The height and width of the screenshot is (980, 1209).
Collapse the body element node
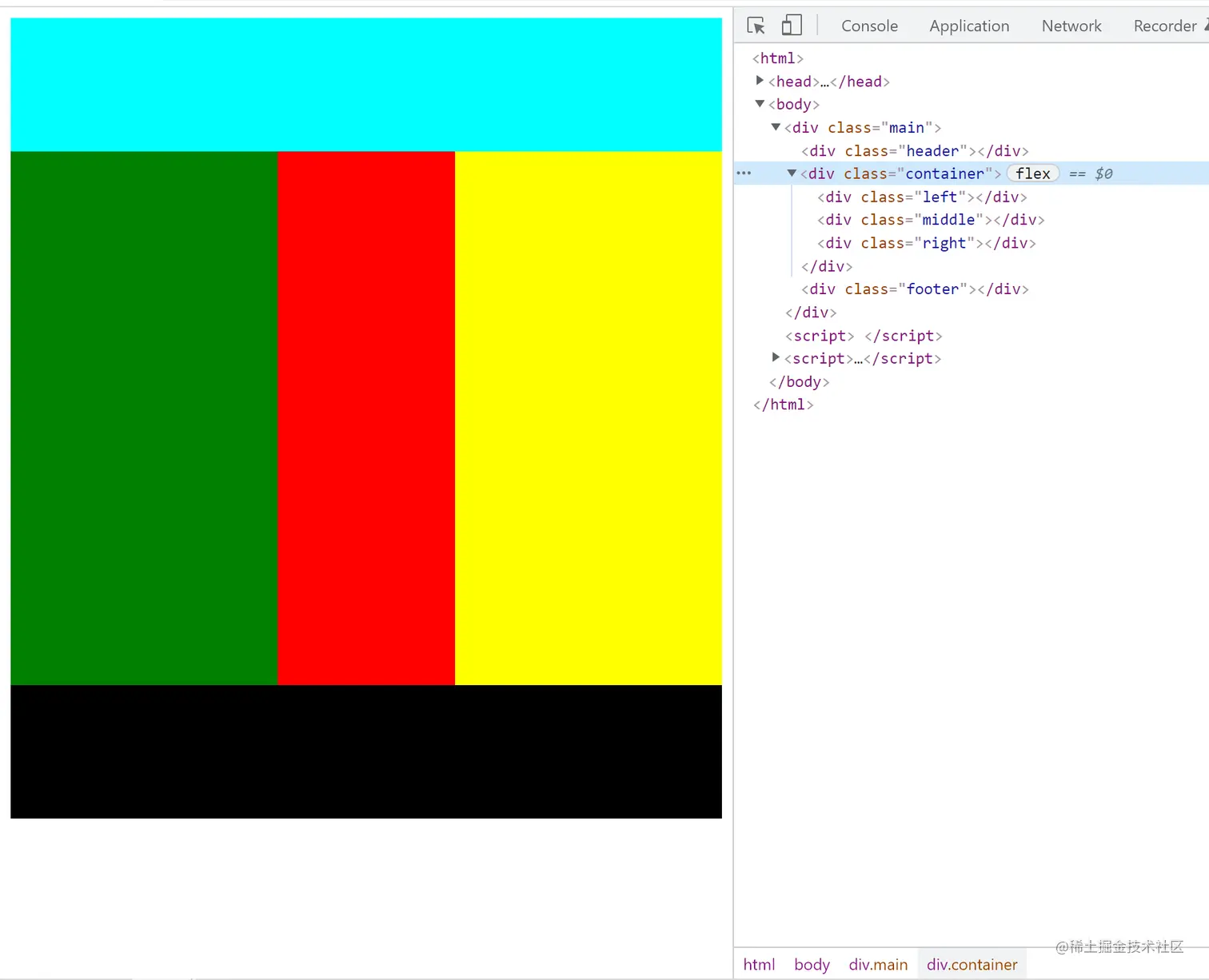[x=760, y=104]
